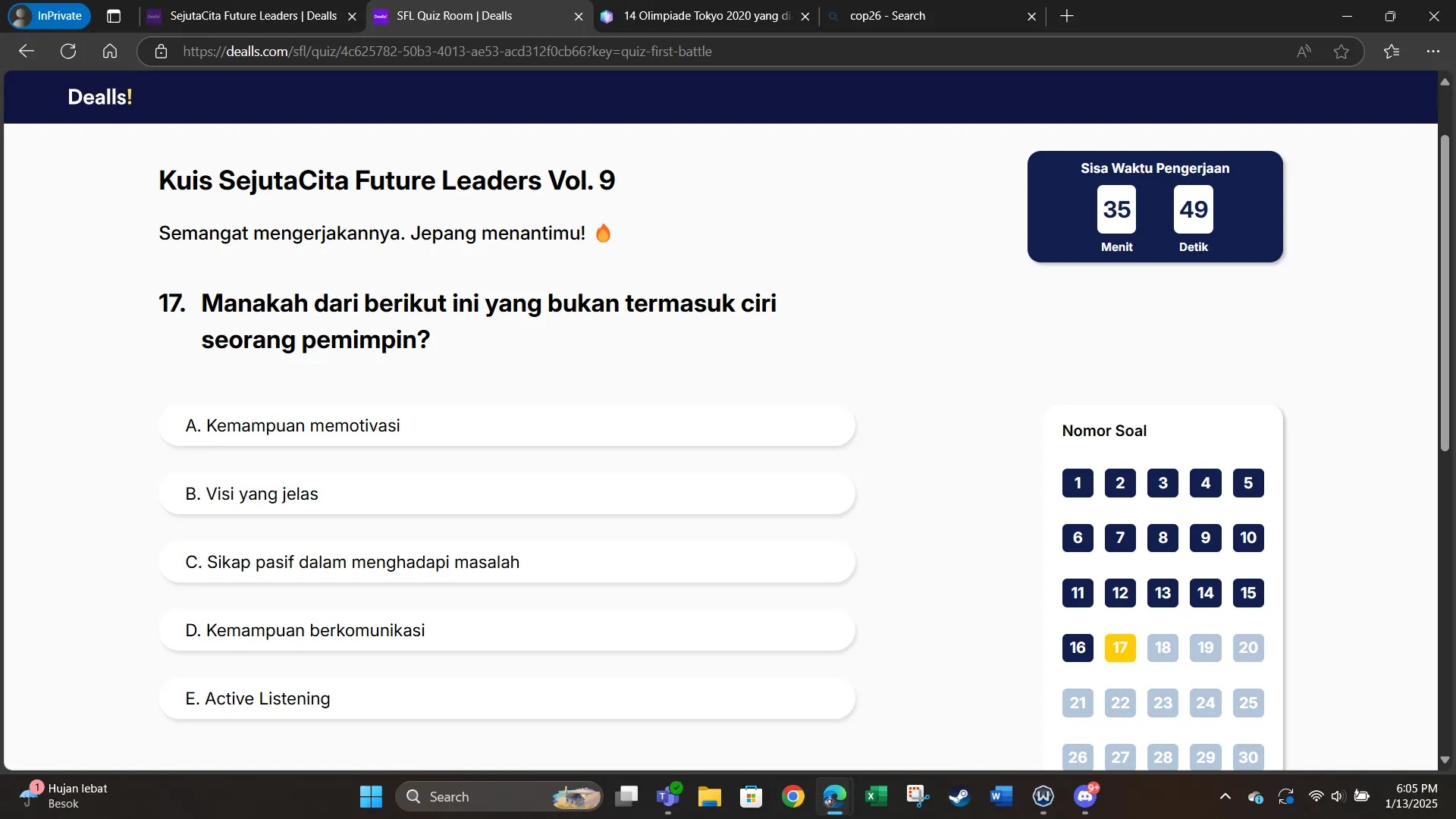The image size is (1456, 819).
Task: Refresh the quiz page
Action: point(67,51)
